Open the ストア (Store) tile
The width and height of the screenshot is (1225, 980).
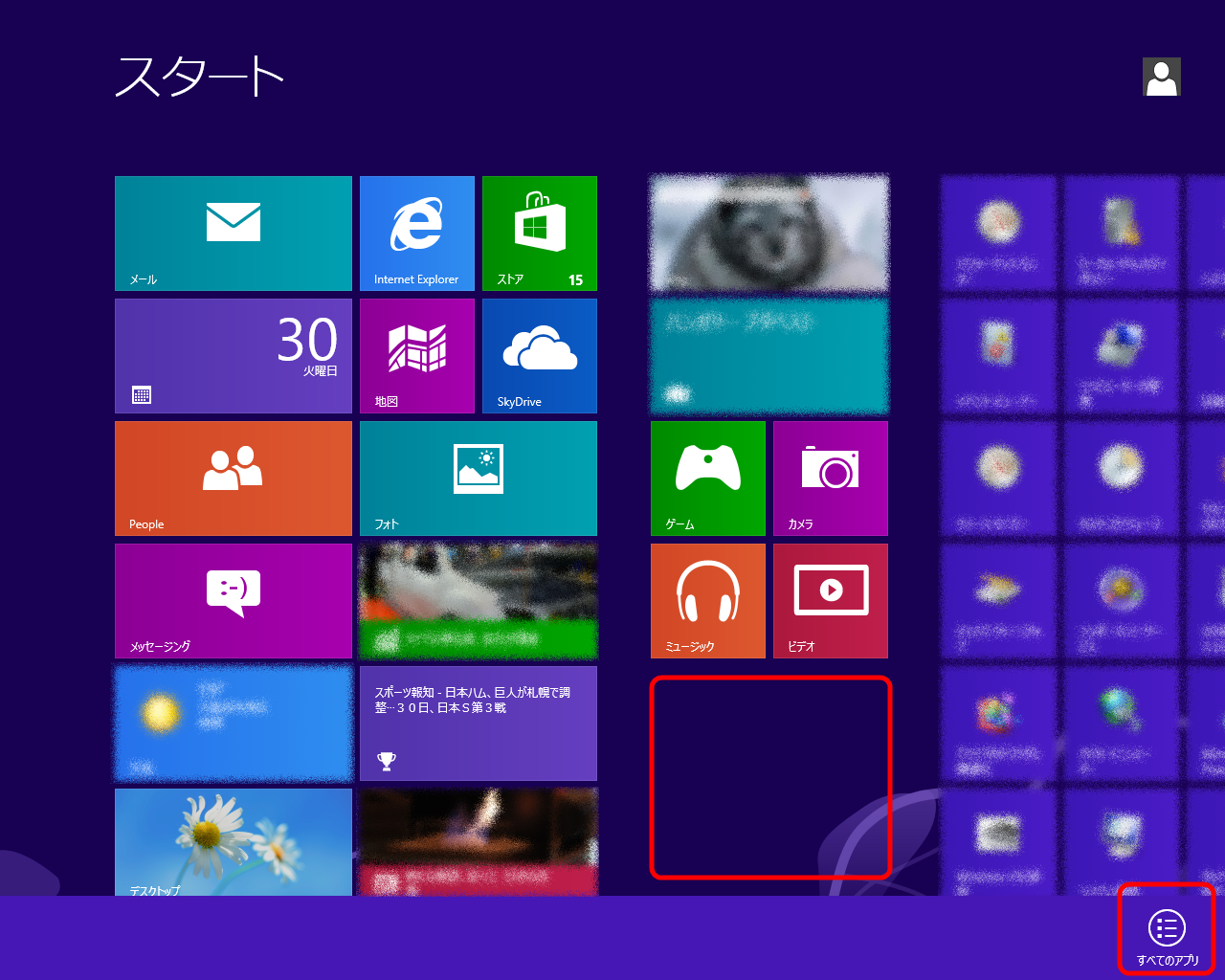click(x=540, y=234)
